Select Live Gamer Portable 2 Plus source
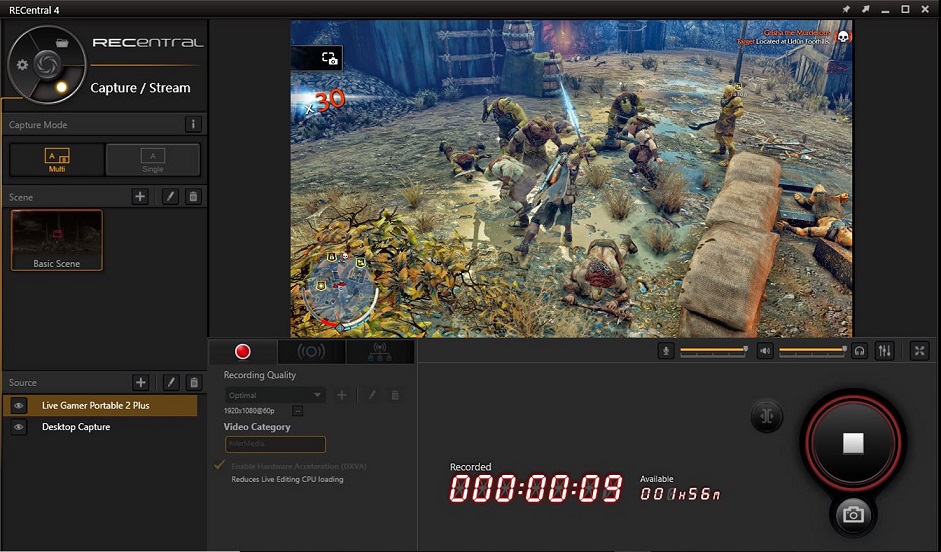This screenshot has height=552, width=941. [100, 406]
